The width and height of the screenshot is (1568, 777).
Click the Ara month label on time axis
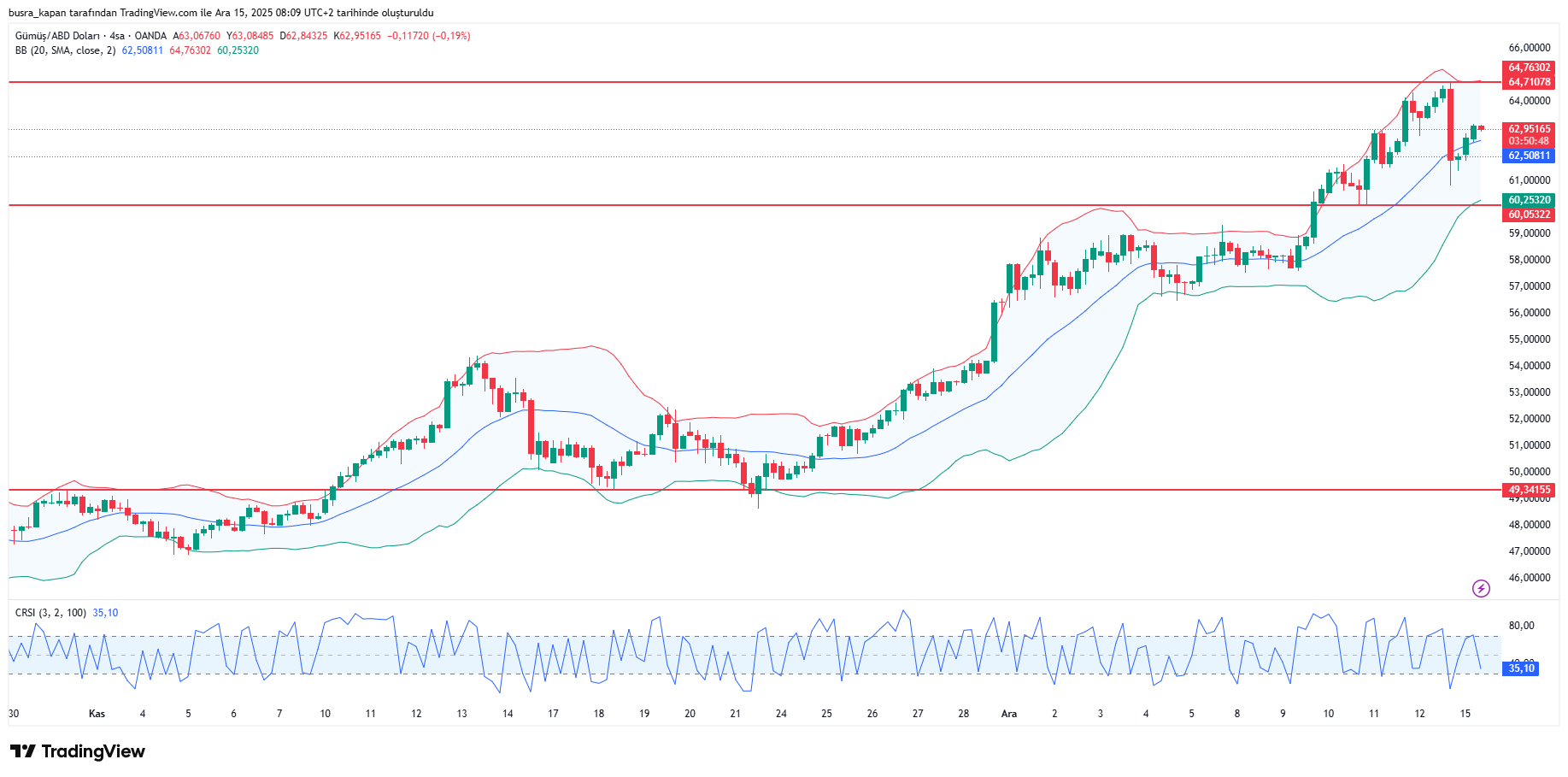[1009, 714]
